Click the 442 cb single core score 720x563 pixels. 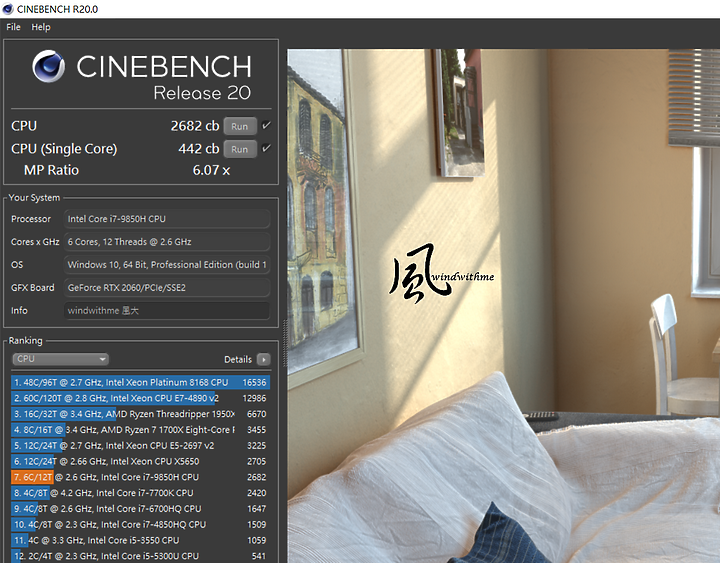199,149
